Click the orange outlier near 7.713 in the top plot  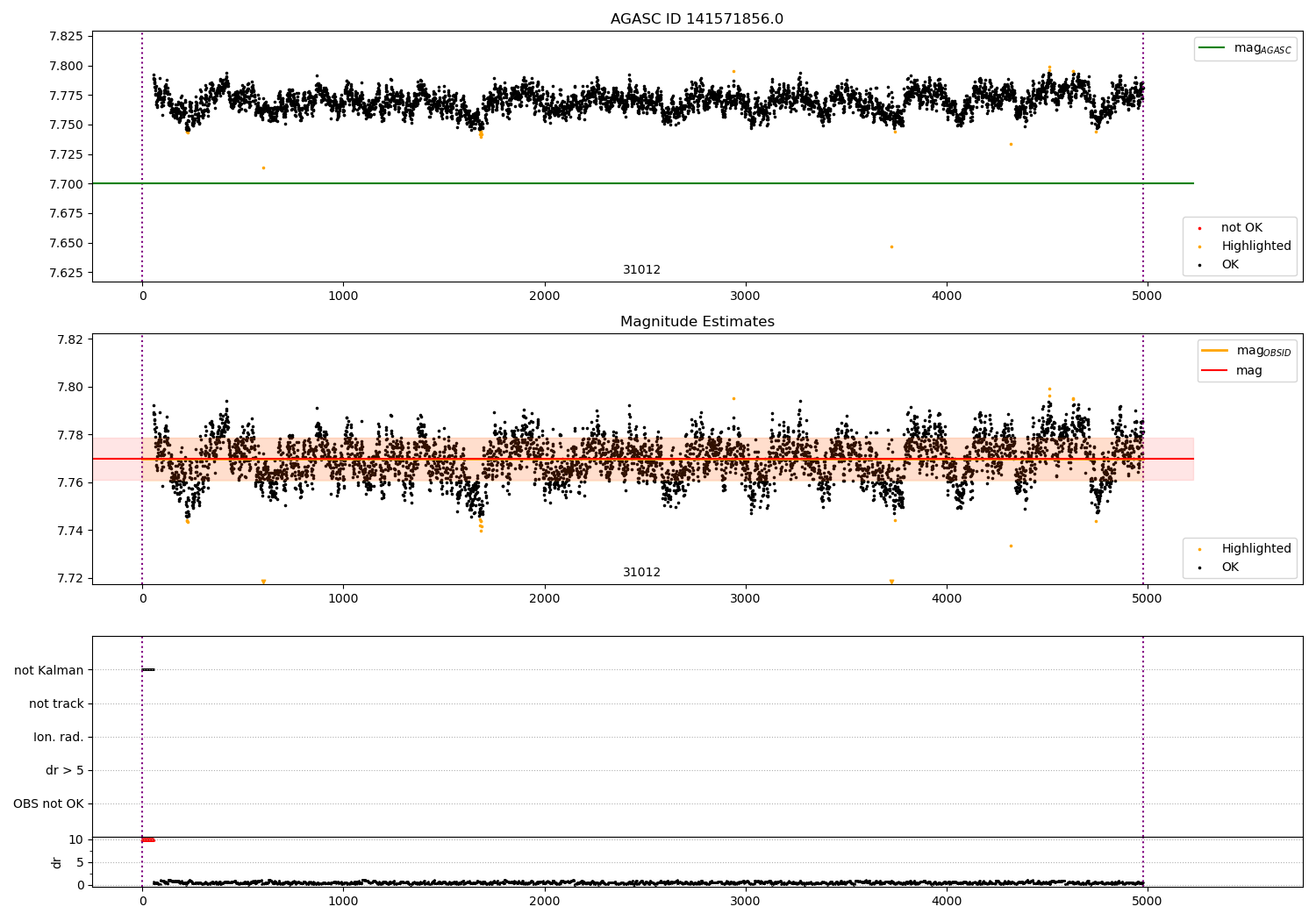(x=263, y=168)
